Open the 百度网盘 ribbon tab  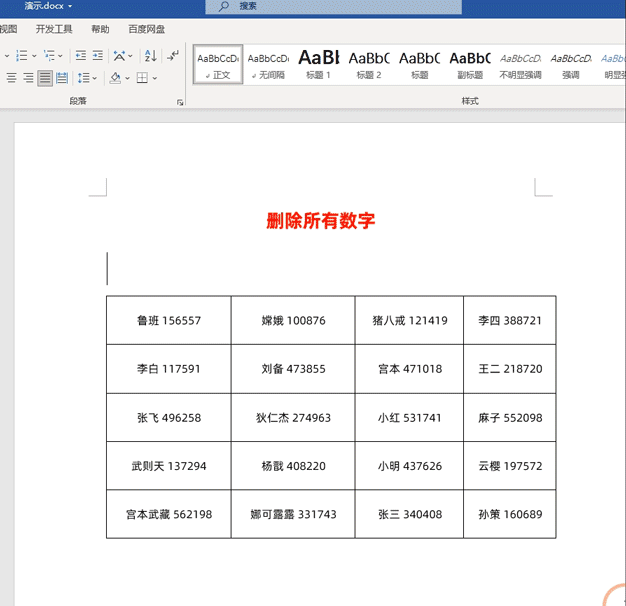146,29
